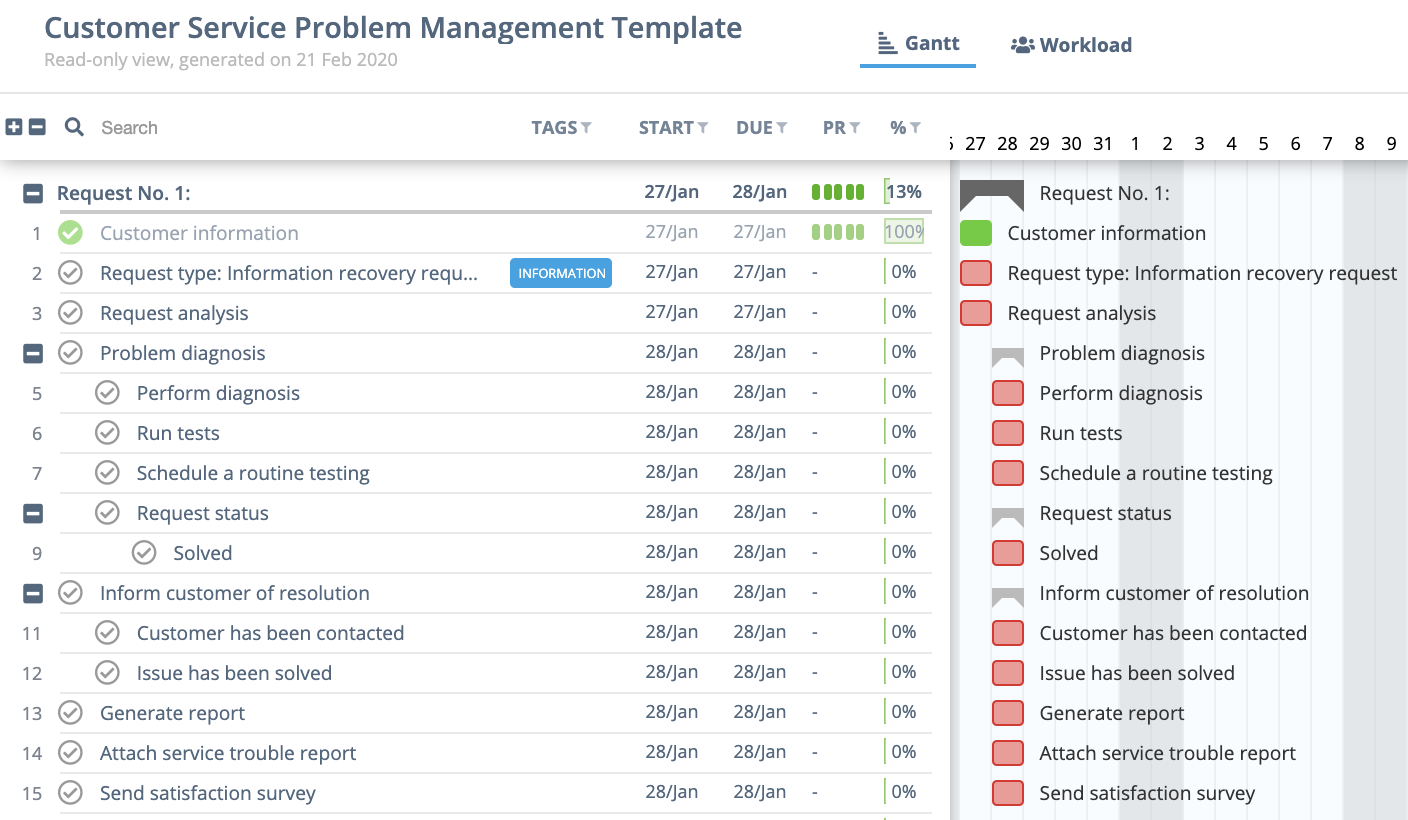The image size is (1408, 820).
Task: Toggle completion checkmark on Run tests
Action: (x=107, y=432)
